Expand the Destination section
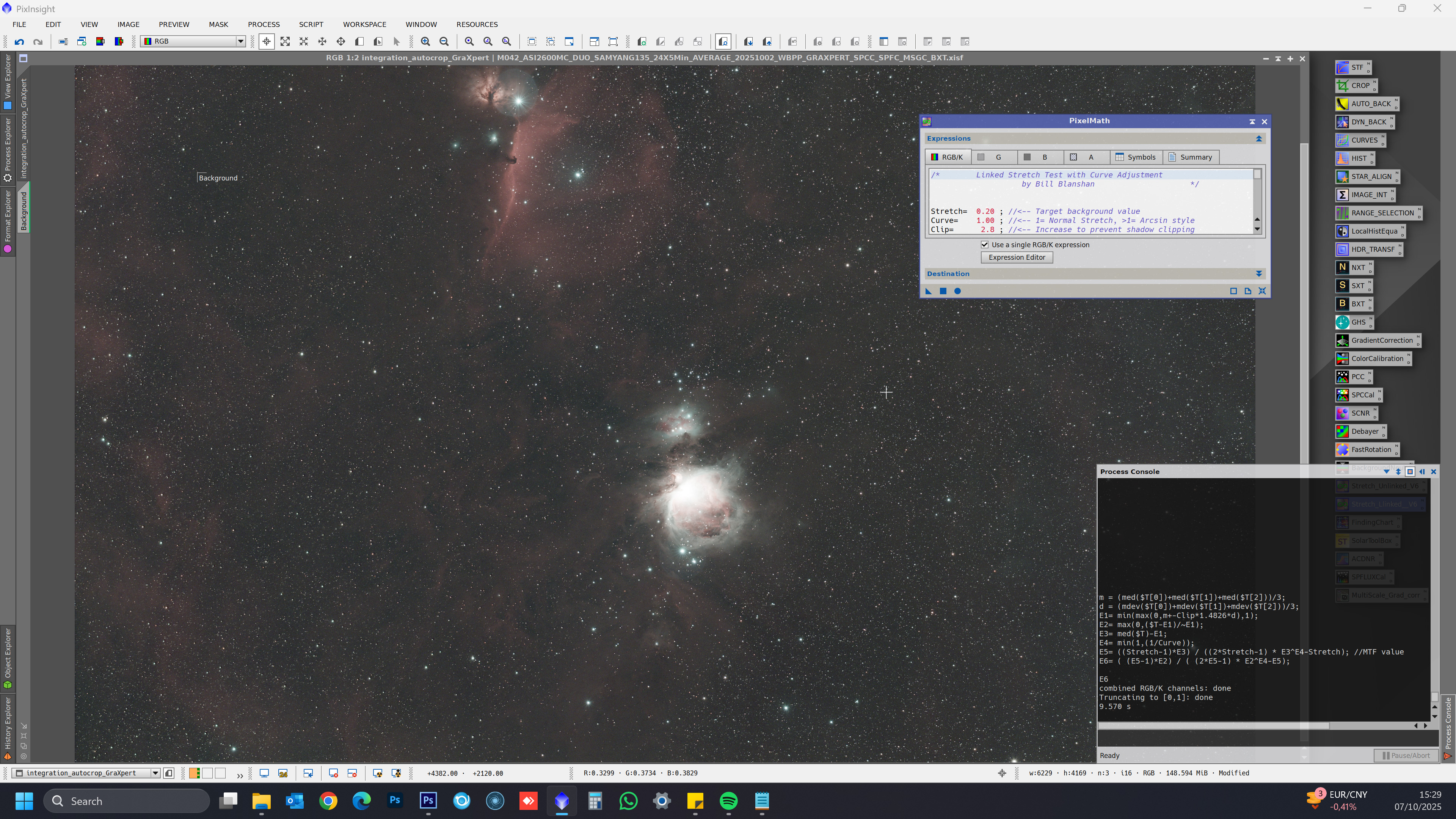1456x819 pixels. point(1259,273)
